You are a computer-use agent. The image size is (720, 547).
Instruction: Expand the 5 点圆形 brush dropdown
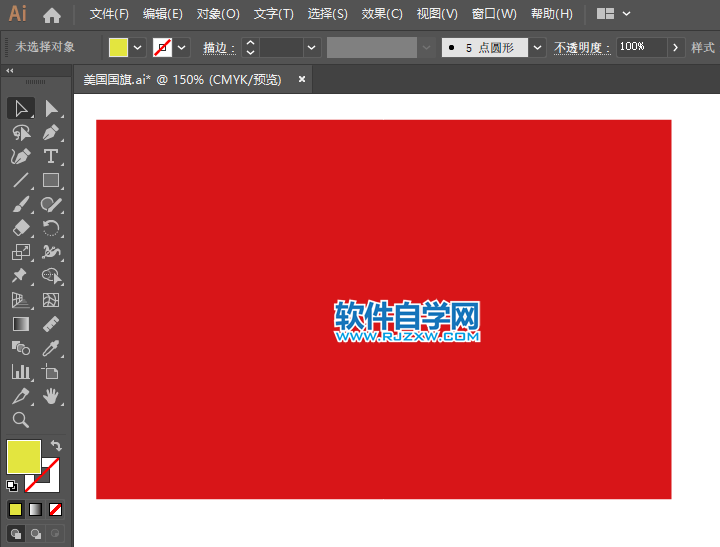point(538,47)
